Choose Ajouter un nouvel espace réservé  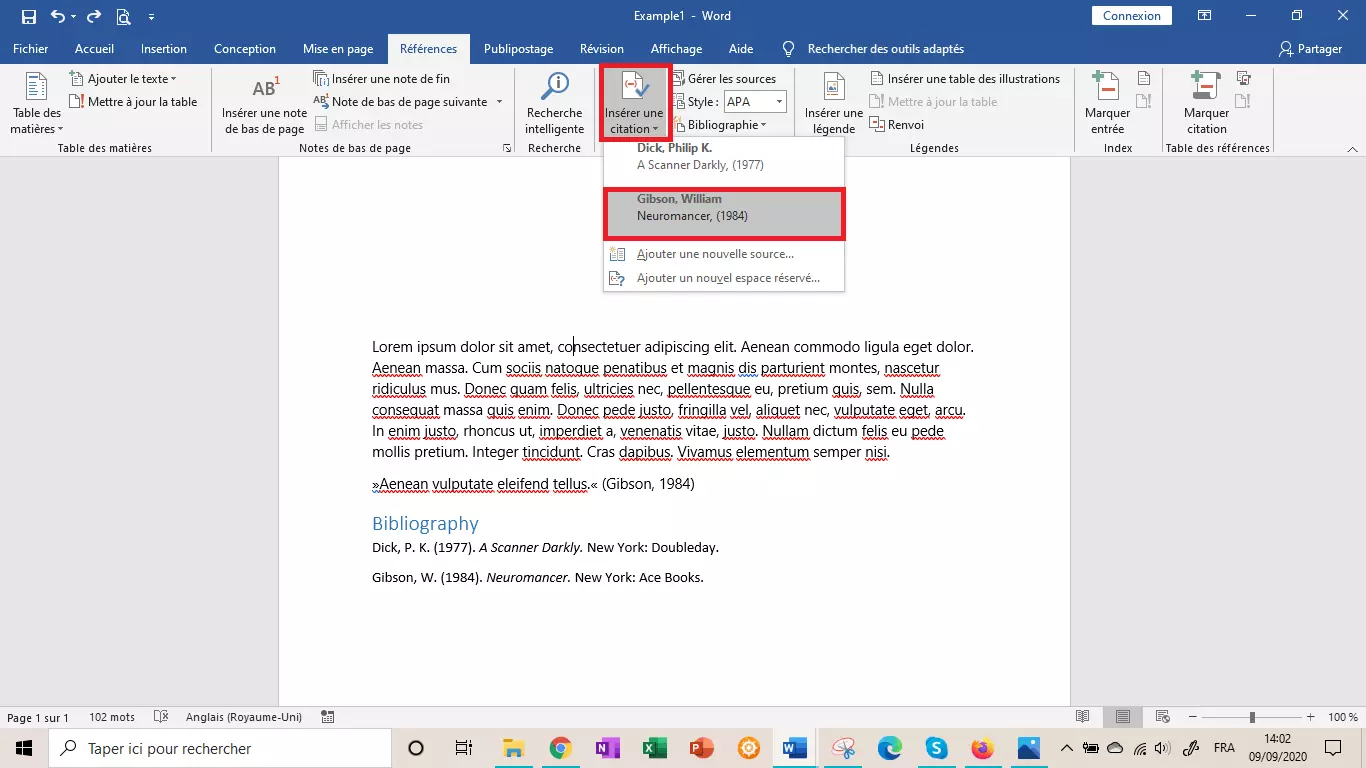click(x=724, y=278)
